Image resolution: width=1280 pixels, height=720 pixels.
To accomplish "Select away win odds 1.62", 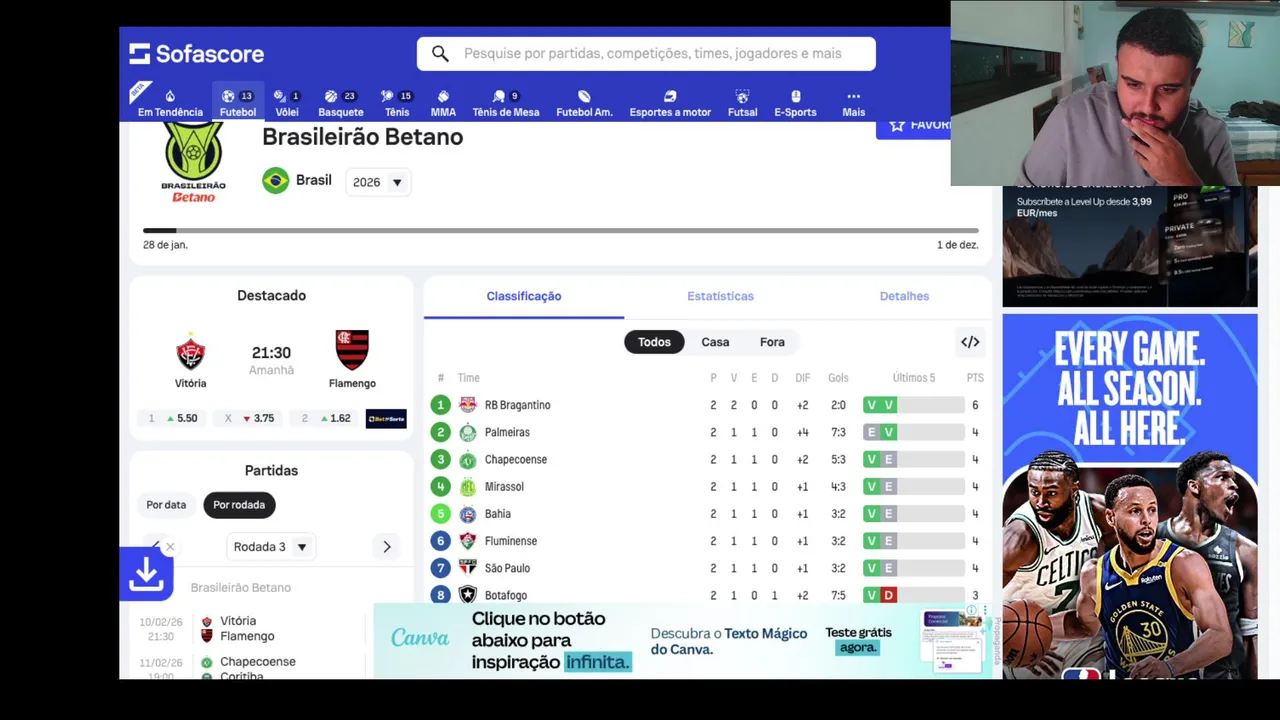I will point(326,418).
